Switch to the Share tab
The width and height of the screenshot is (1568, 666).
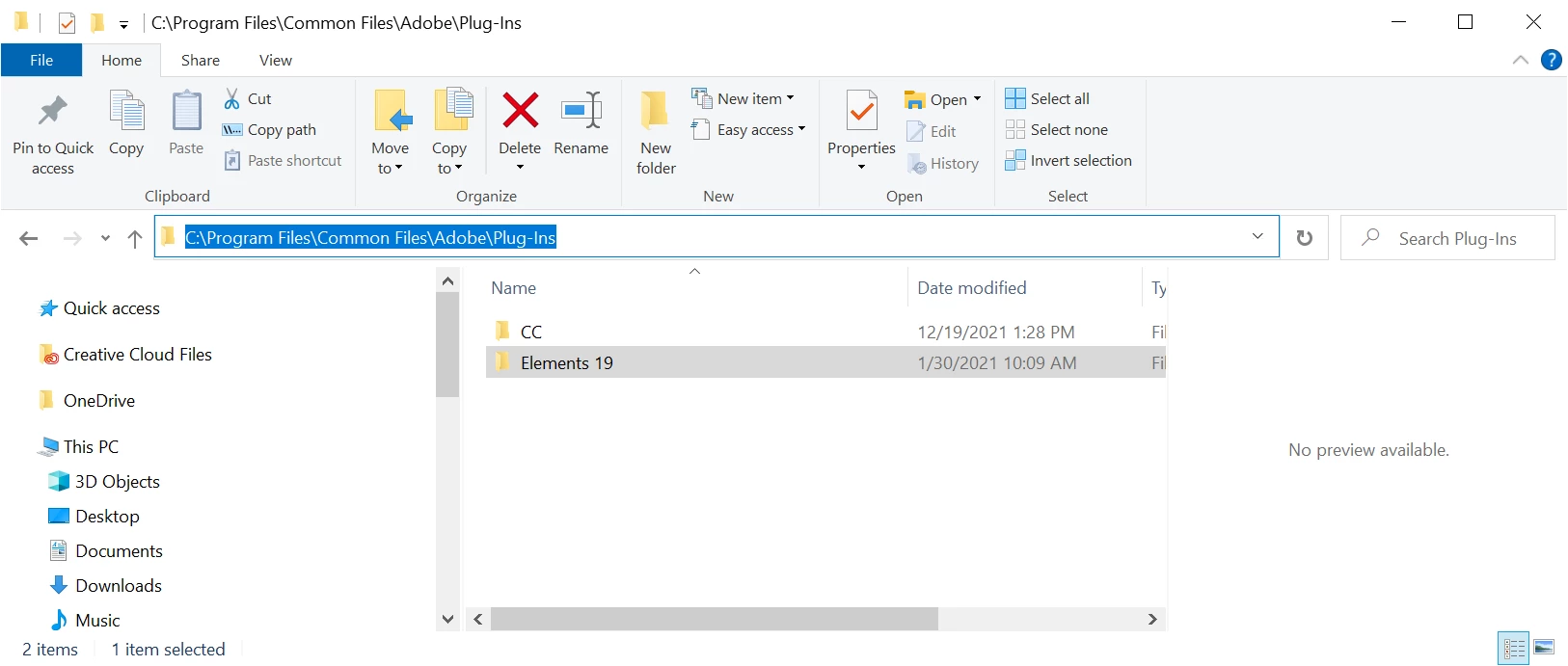[x=201, y=60]
